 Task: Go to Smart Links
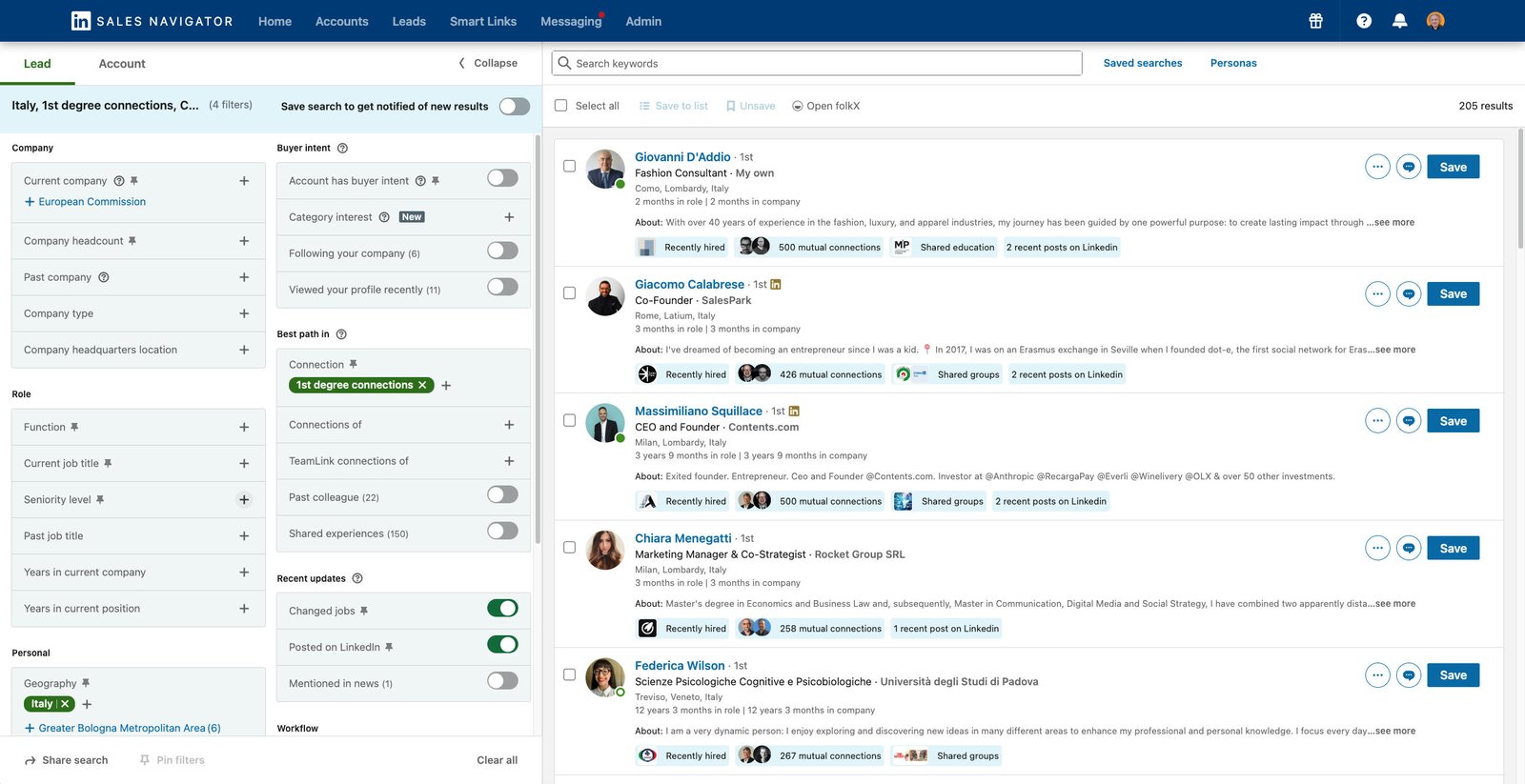click(x=483, y=21)
